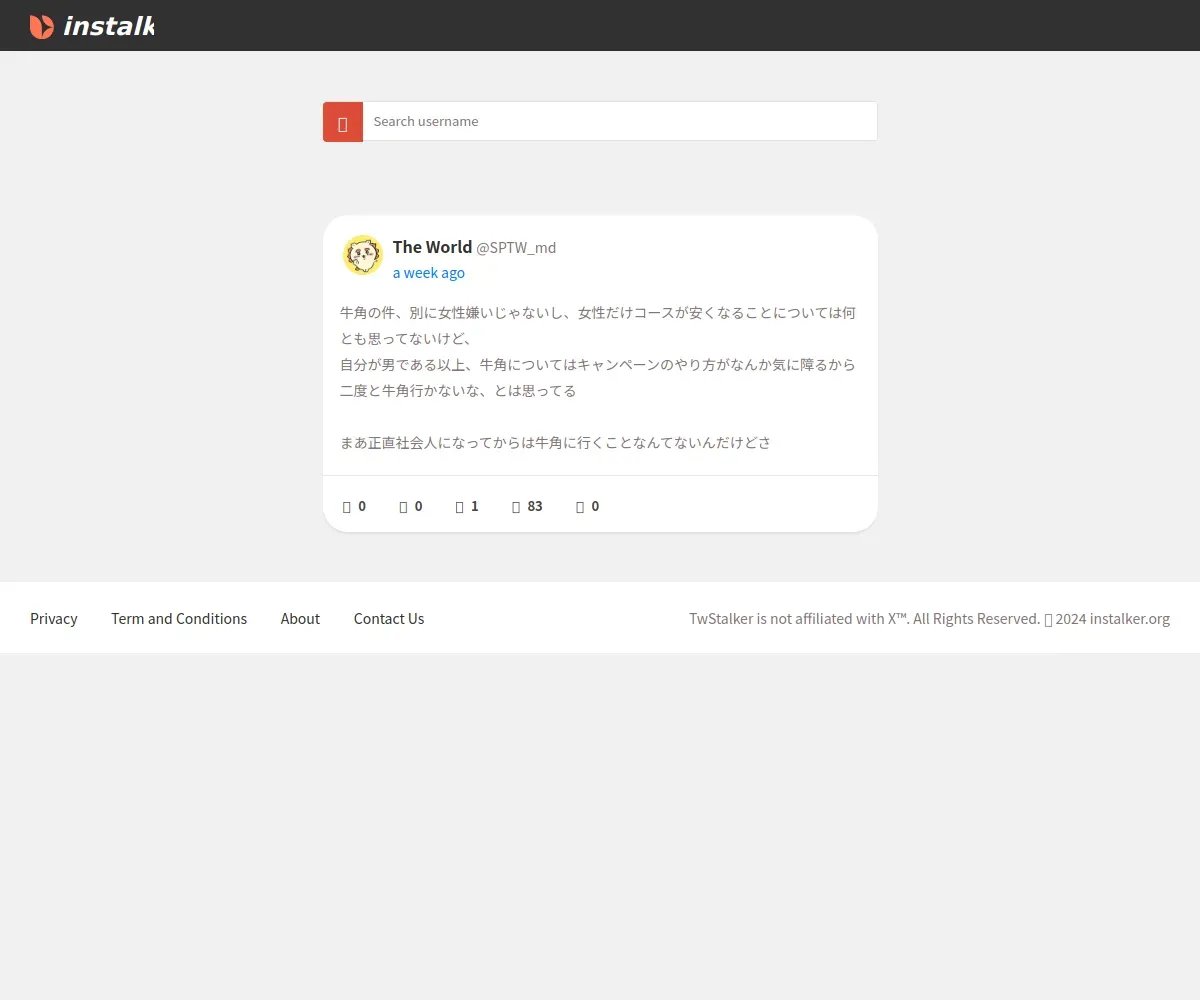
Task: Click the number 83 in the stats row
Action: coord(535,506)
